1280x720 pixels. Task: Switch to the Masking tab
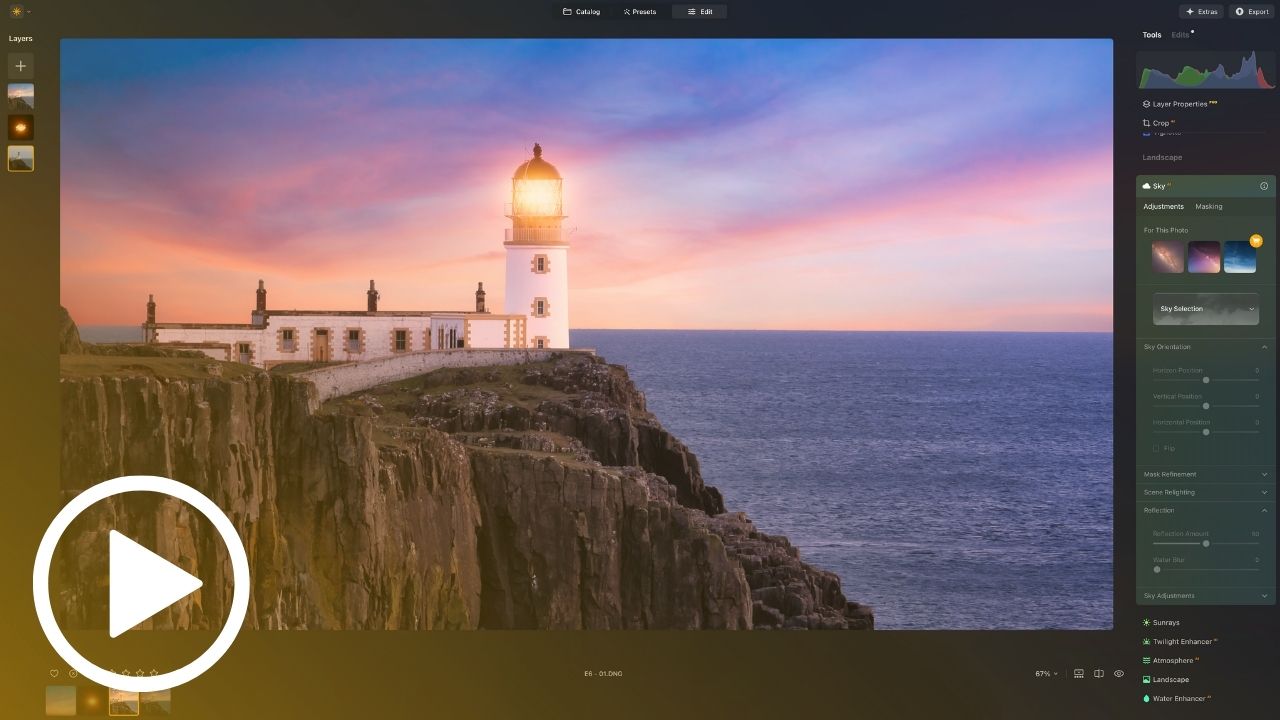(1208, 207)
